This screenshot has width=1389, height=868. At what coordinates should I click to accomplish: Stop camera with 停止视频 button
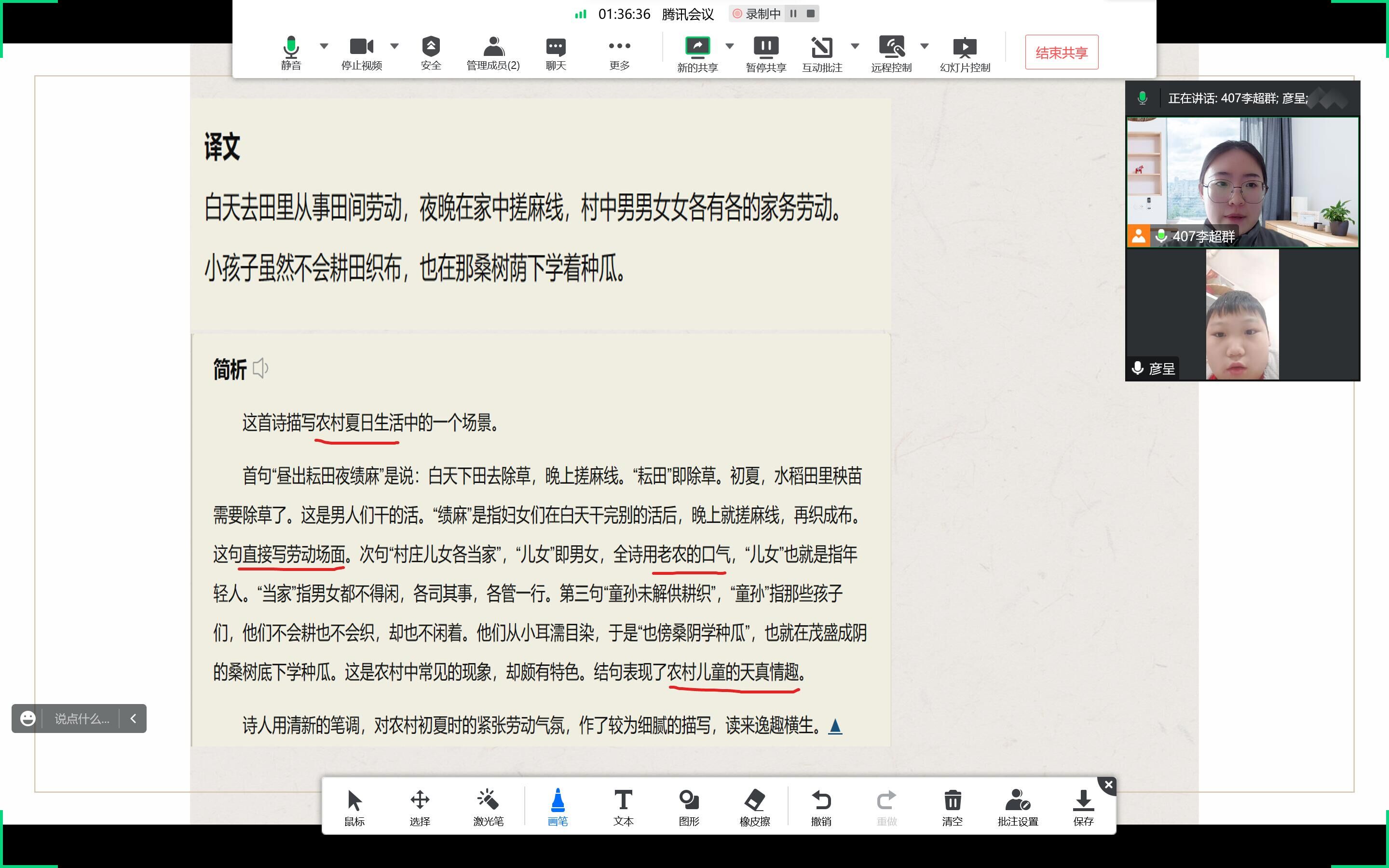[362, 53]
